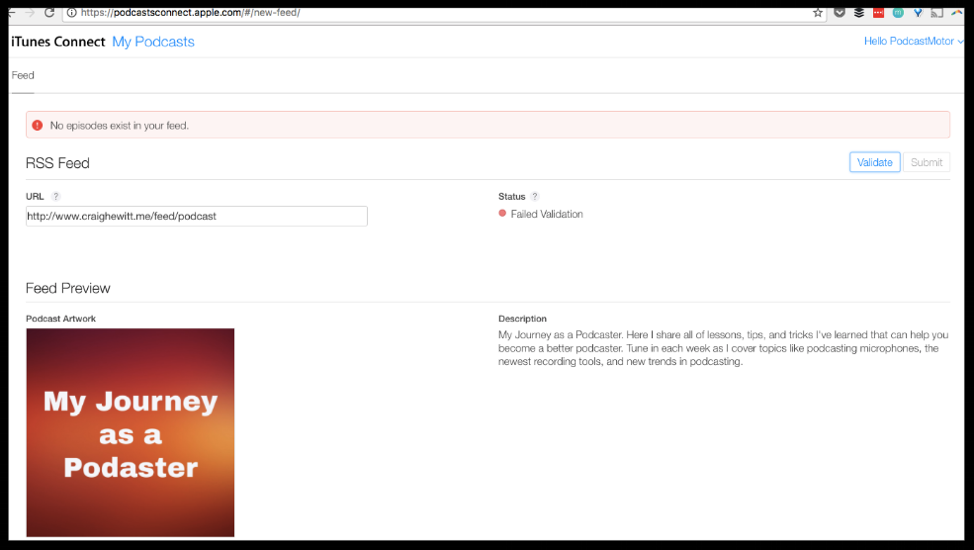Click the teal round 'm' extension icon
Screen dimensions: 974x550
[x=898, y=12]
